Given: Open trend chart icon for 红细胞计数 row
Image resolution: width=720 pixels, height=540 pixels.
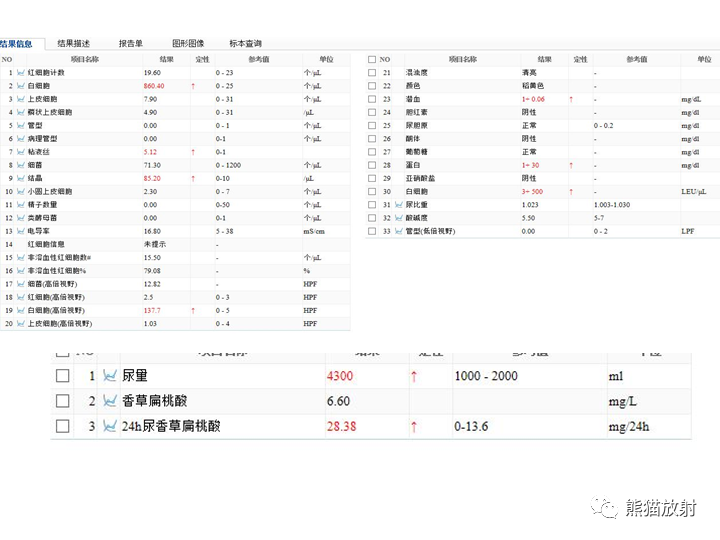Looking at the screenshot, I should coord(21,73).
